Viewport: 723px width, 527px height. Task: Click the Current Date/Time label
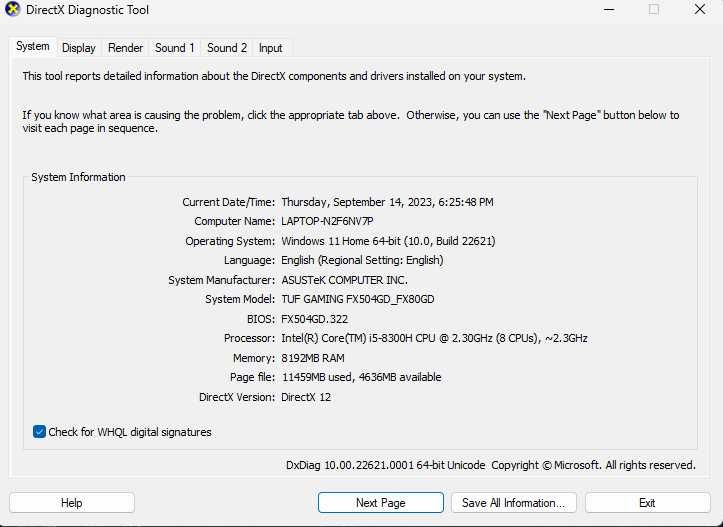pos(228,202)
